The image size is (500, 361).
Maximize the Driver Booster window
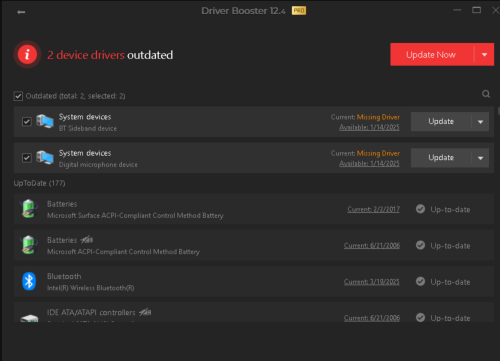coord(477,10)
